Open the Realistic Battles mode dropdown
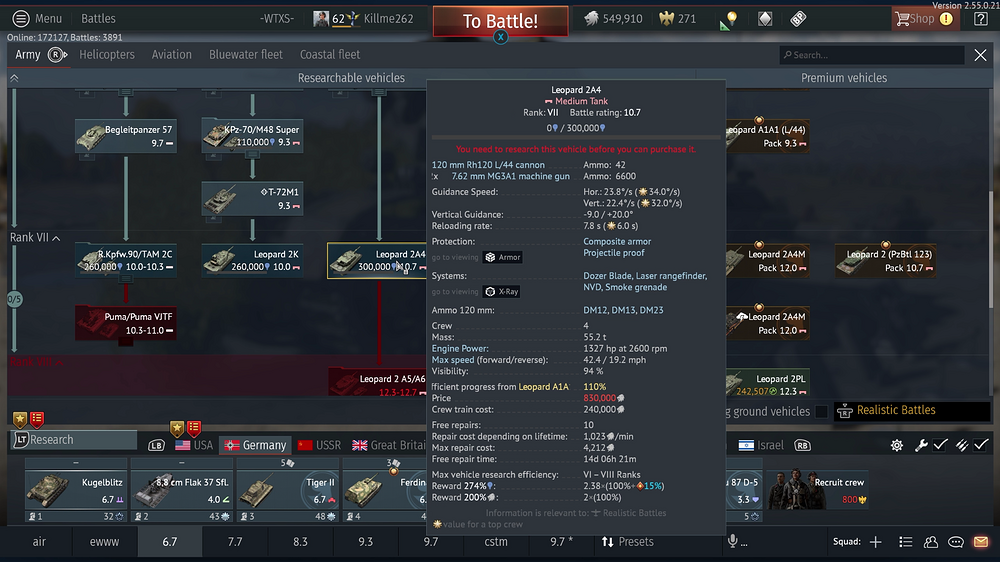 click(912, 411)
